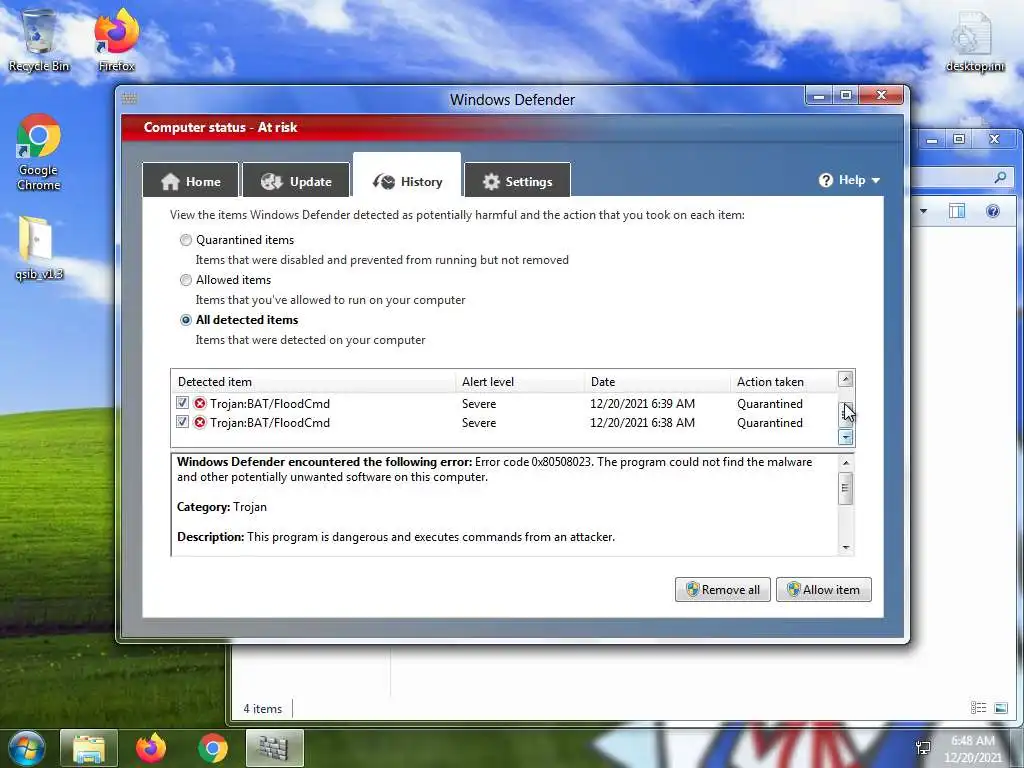This screenshot has width=1024, height=768.
Task: Click the Quarantined action of 6:38 AM row
Action: (770, 423)
